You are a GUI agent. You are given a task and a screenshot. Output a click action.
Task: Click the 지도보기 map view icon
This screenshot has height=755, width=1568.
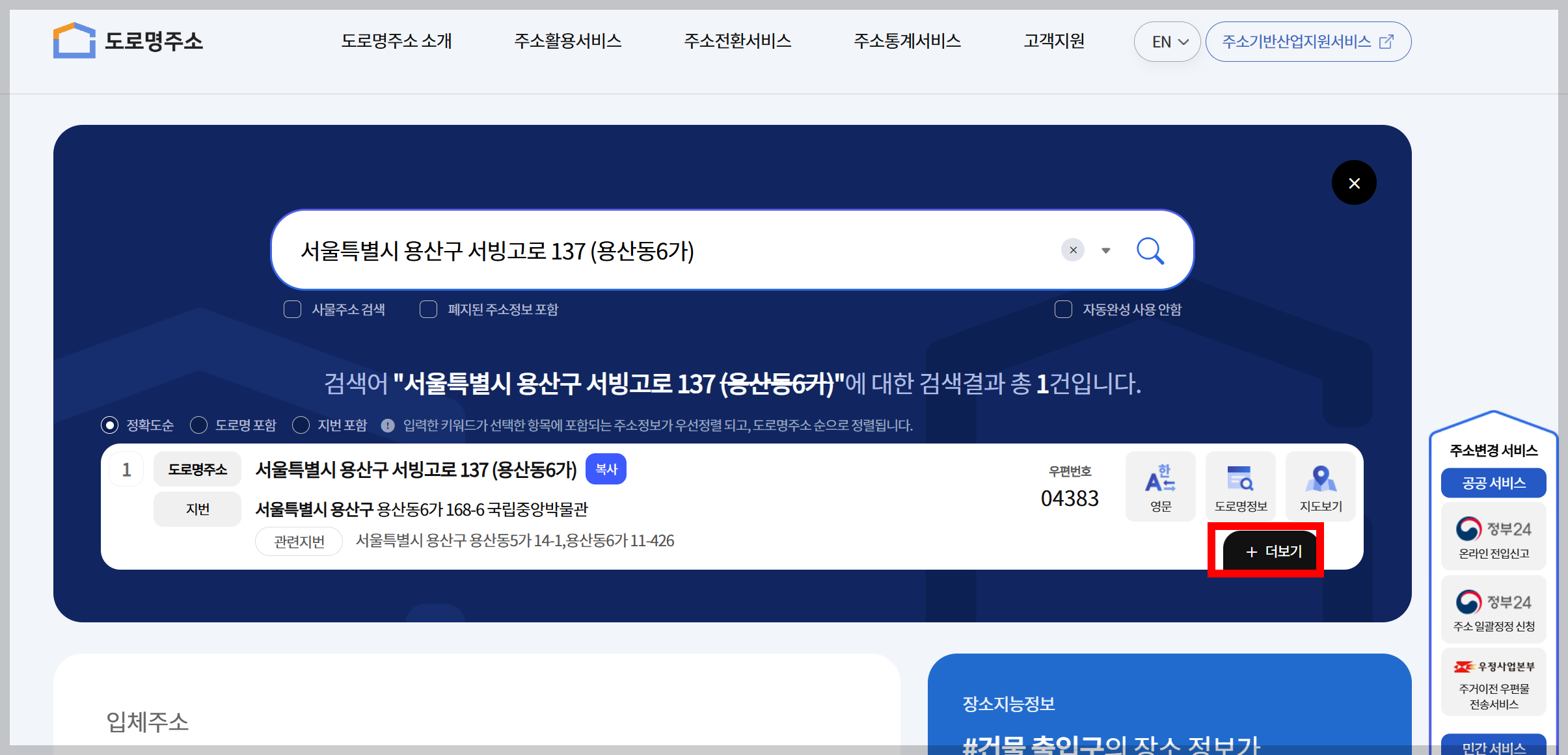(x=1320, y=486)
